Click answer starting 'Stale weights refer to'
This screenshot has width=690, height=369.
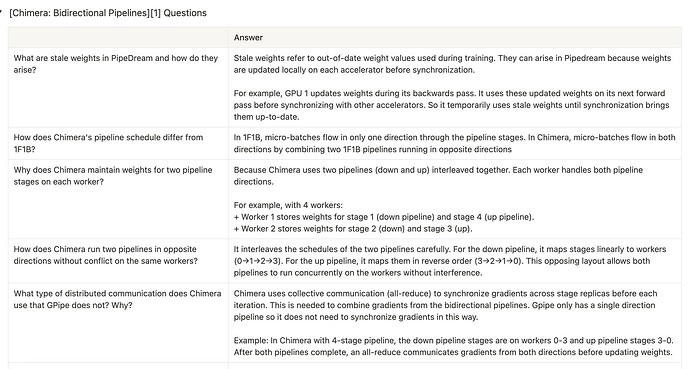[x=452, y=64]
